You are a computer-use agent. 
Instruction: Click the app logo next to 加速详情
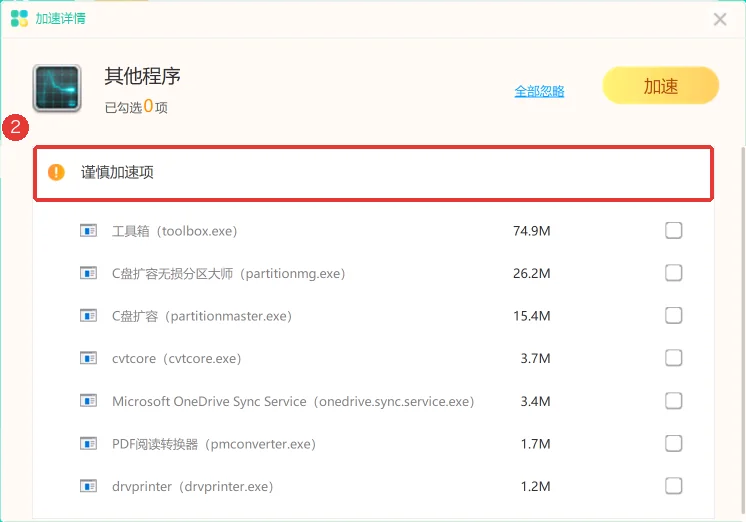tap(20, 19)
